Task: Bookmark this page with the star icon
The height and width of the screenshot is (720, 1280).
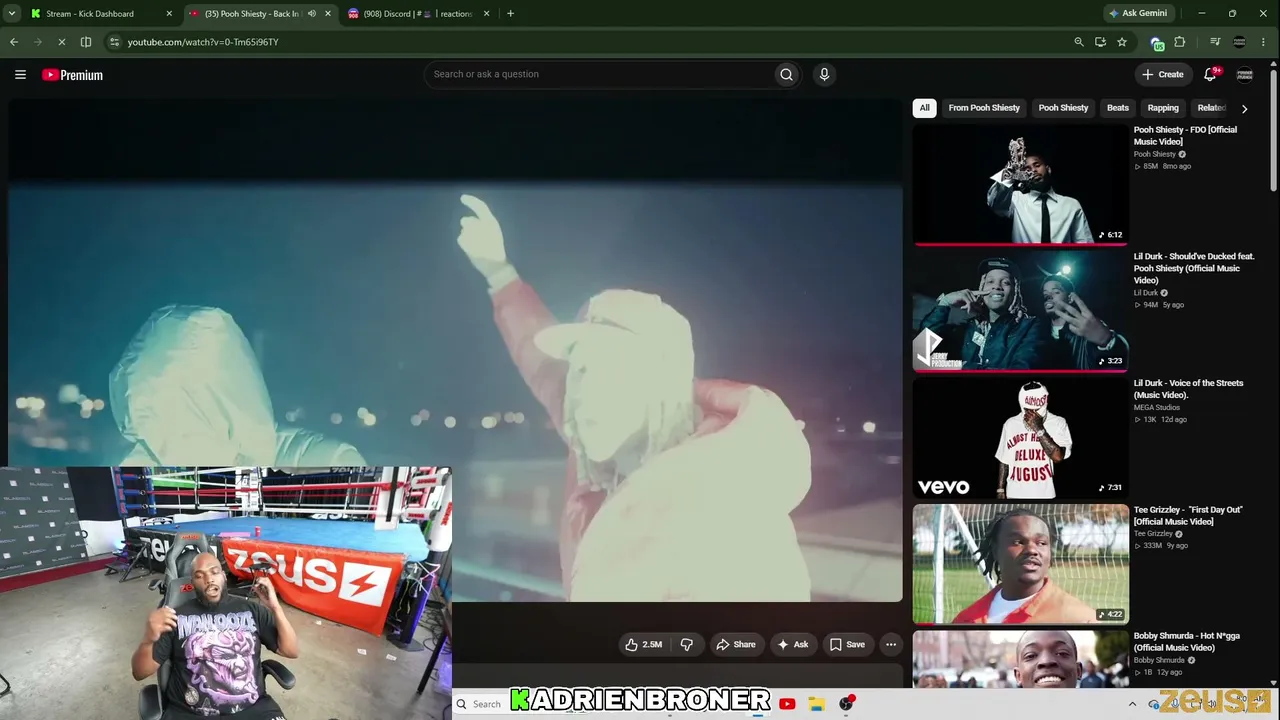Action: point(1122,42)
